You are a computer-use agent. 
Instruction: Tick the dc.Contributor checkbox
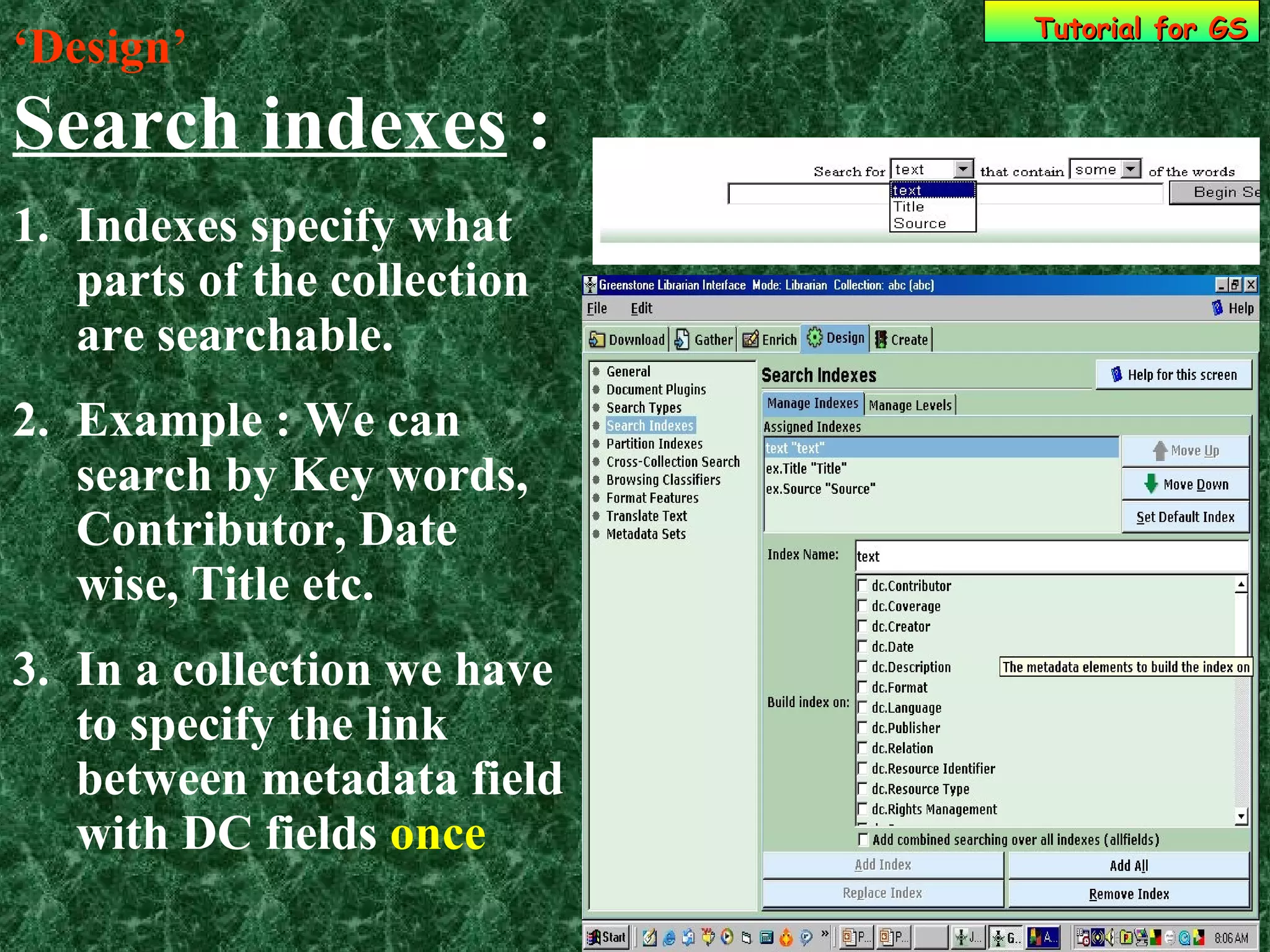862,586
